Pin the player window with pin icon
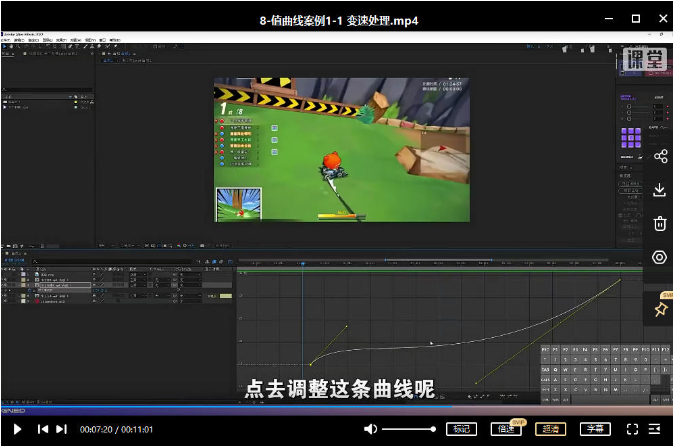The image size is (679, 447). pyautogui.click(x=661, y=309)
